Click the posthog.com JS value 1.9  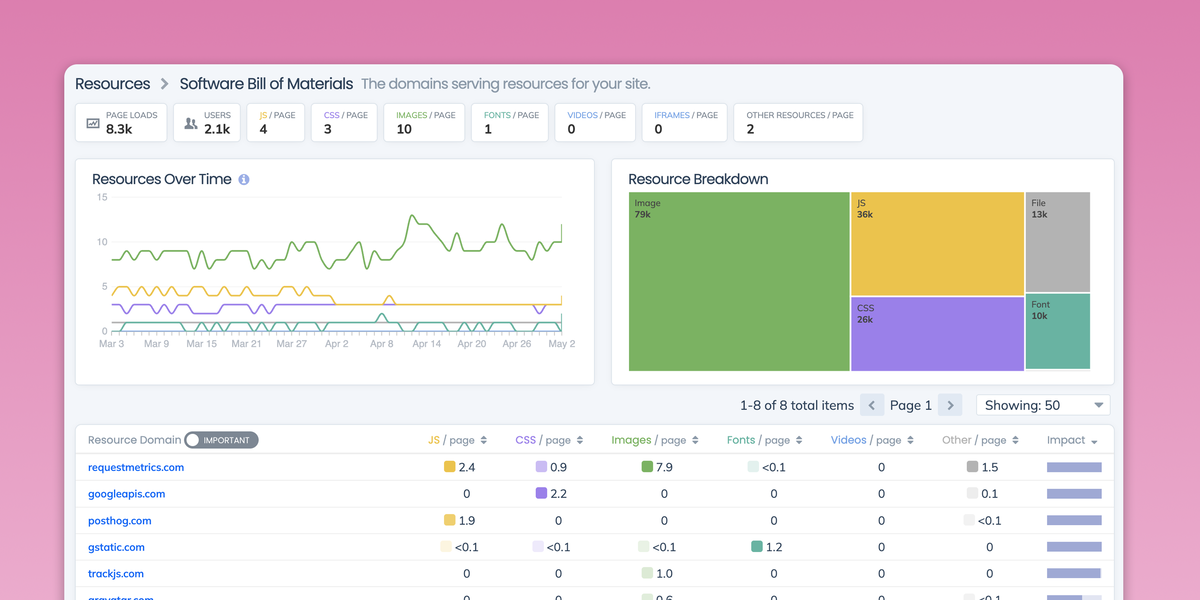[466, 520]
